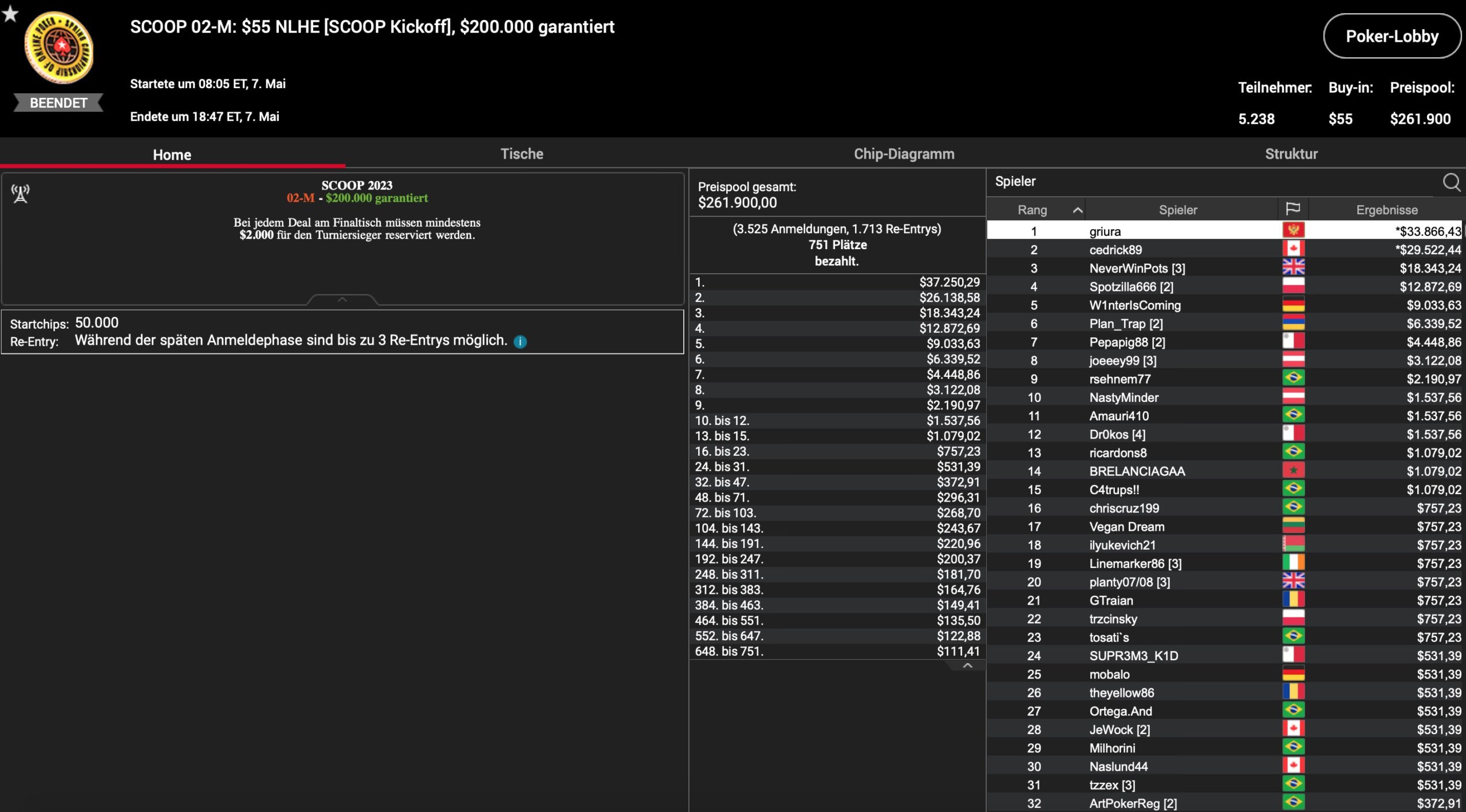Click mobalo's Germany flag

pos(1294,673)
